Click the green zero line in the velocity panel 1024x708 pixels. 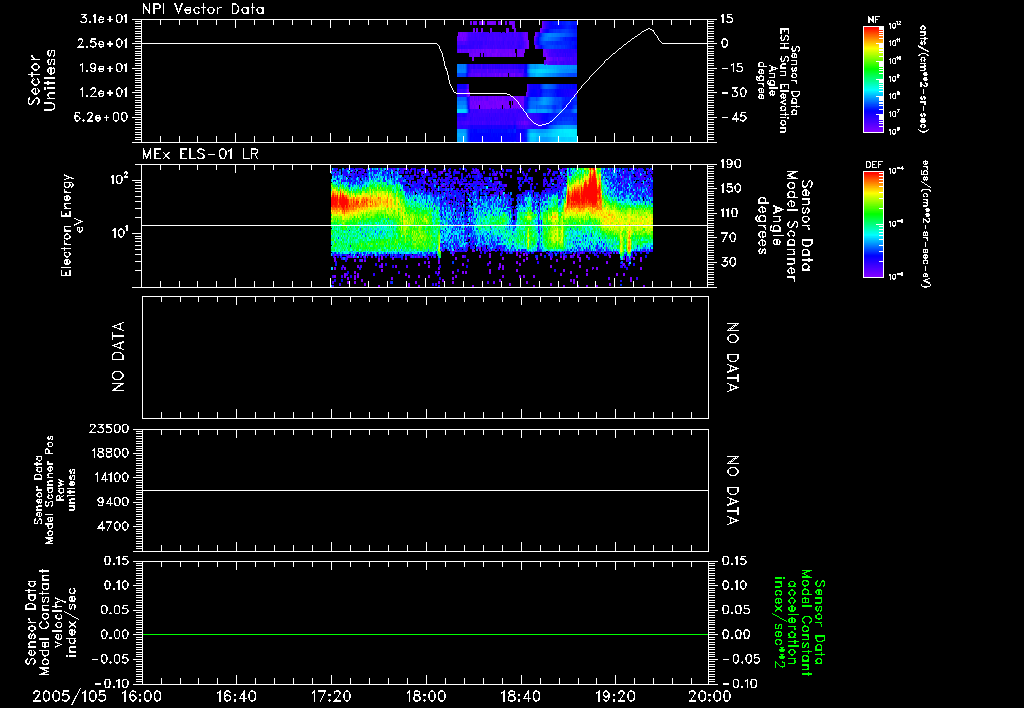(425, 634)
